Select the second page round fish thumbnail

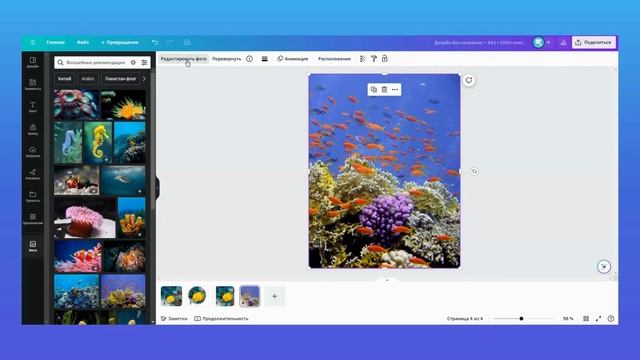point(197,296)
